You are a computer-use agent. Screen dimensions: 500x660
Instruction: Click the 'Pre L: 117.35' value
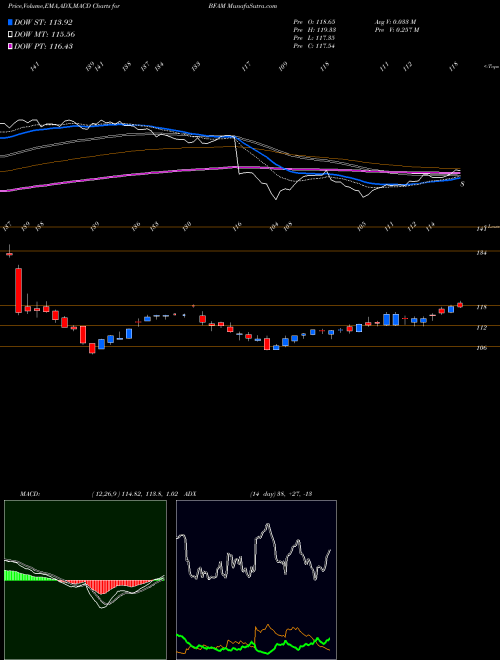click(x=314, y=38)
